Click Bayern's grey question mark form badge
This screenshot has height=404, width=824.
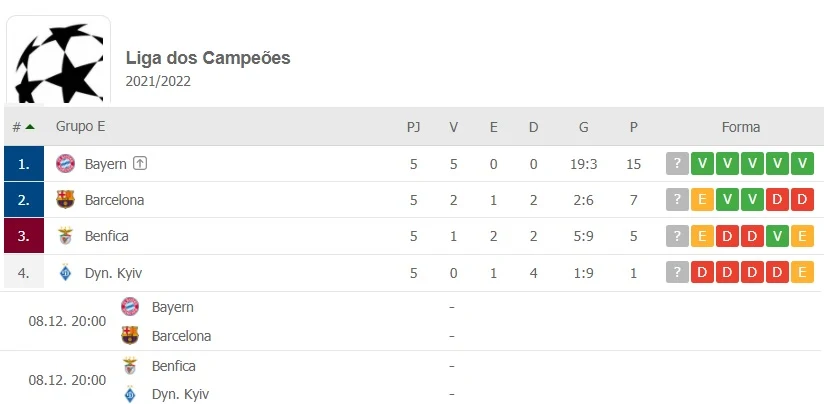coord(677,163)
